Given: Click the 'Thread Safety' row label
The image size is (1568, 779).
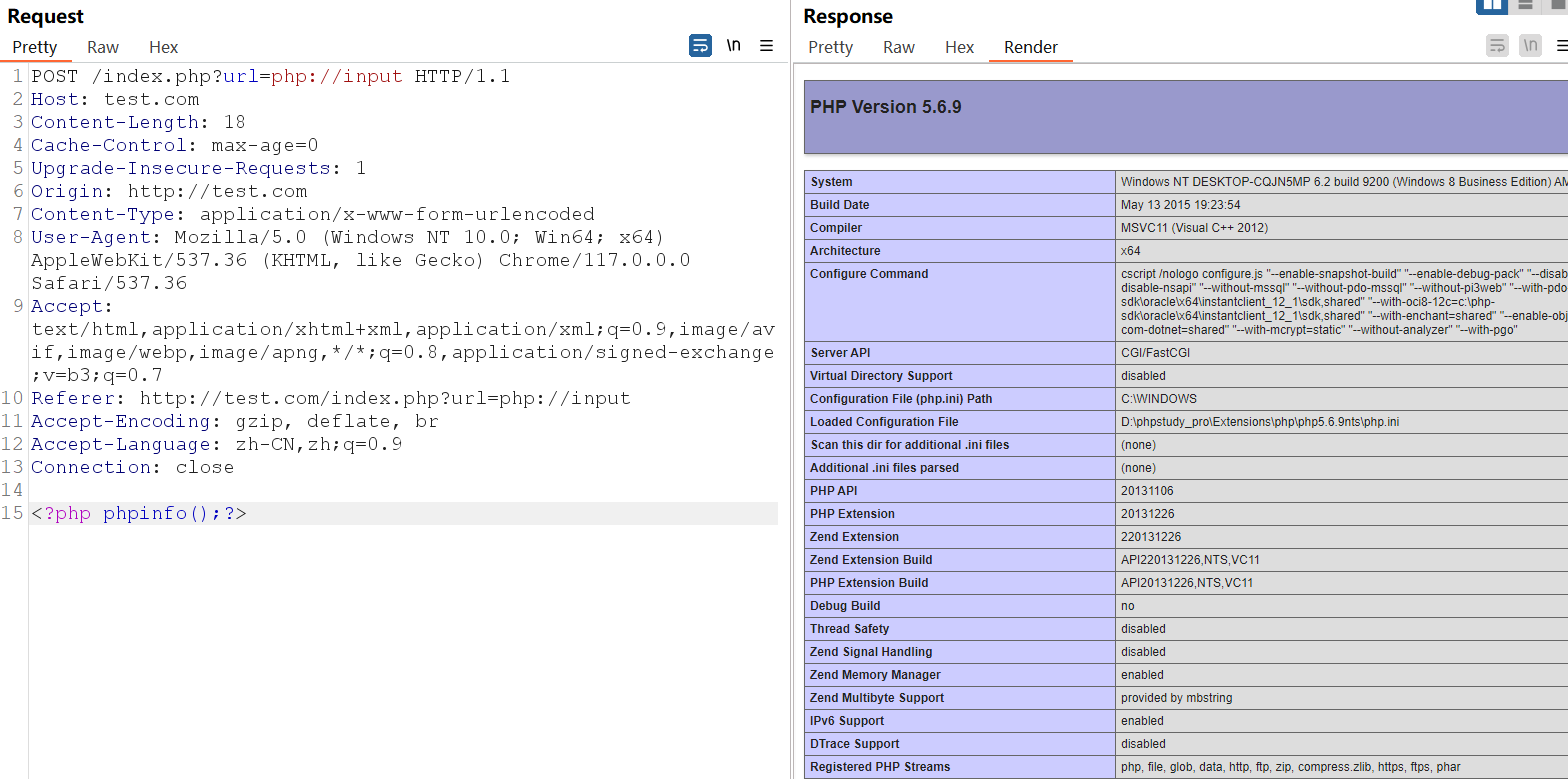Looking at the screenshot, I should pyautogui.click(x=850, y=629).
